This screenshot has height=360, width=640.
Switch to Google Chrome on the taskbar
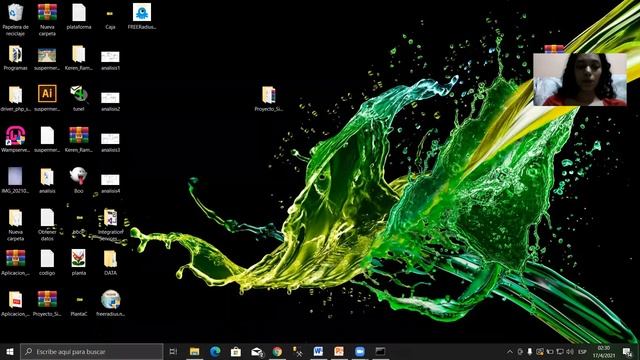pos(277,351)
